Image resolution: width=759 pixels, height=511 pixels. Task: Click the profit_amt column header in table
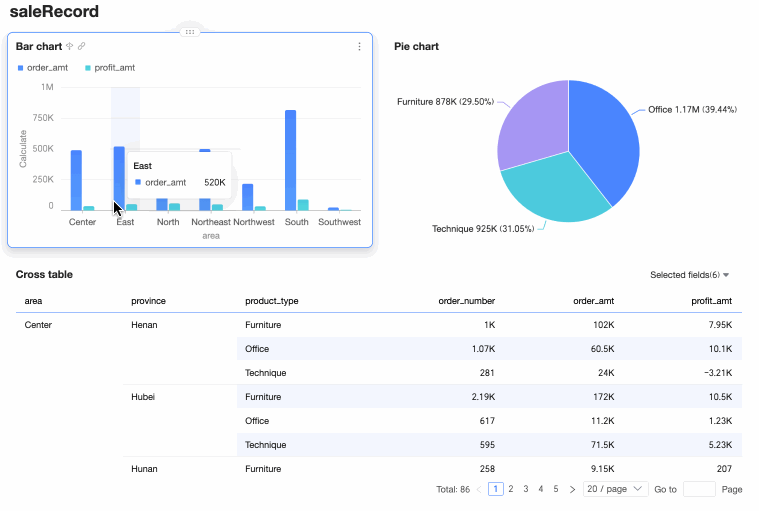click(712, 301)
